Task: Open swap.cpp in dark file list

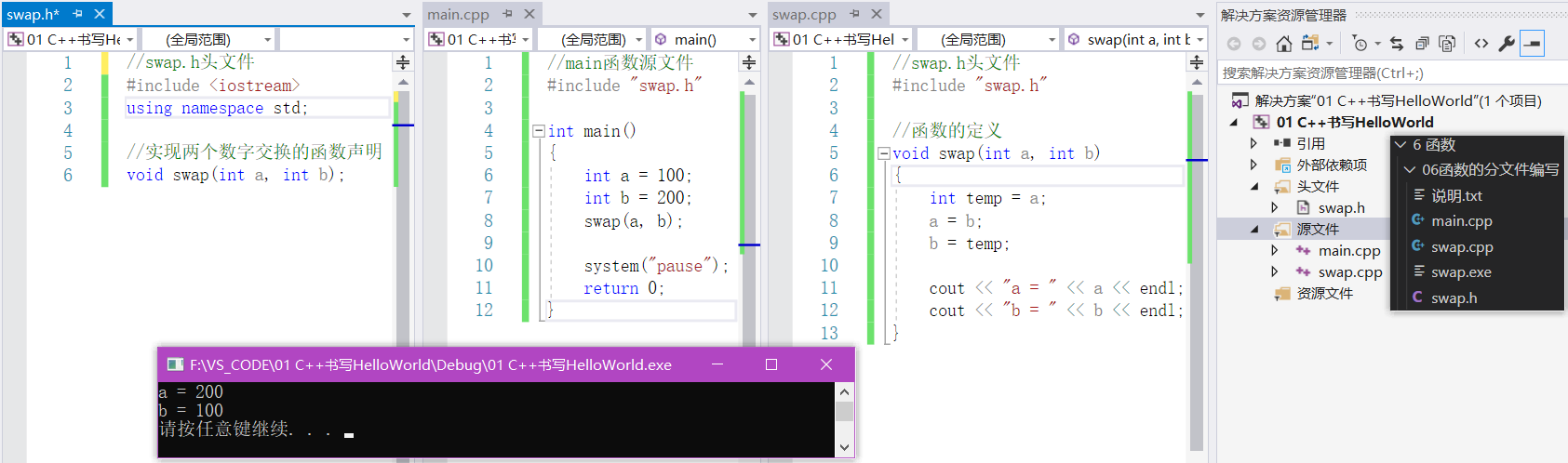Action: [1462, 246]
